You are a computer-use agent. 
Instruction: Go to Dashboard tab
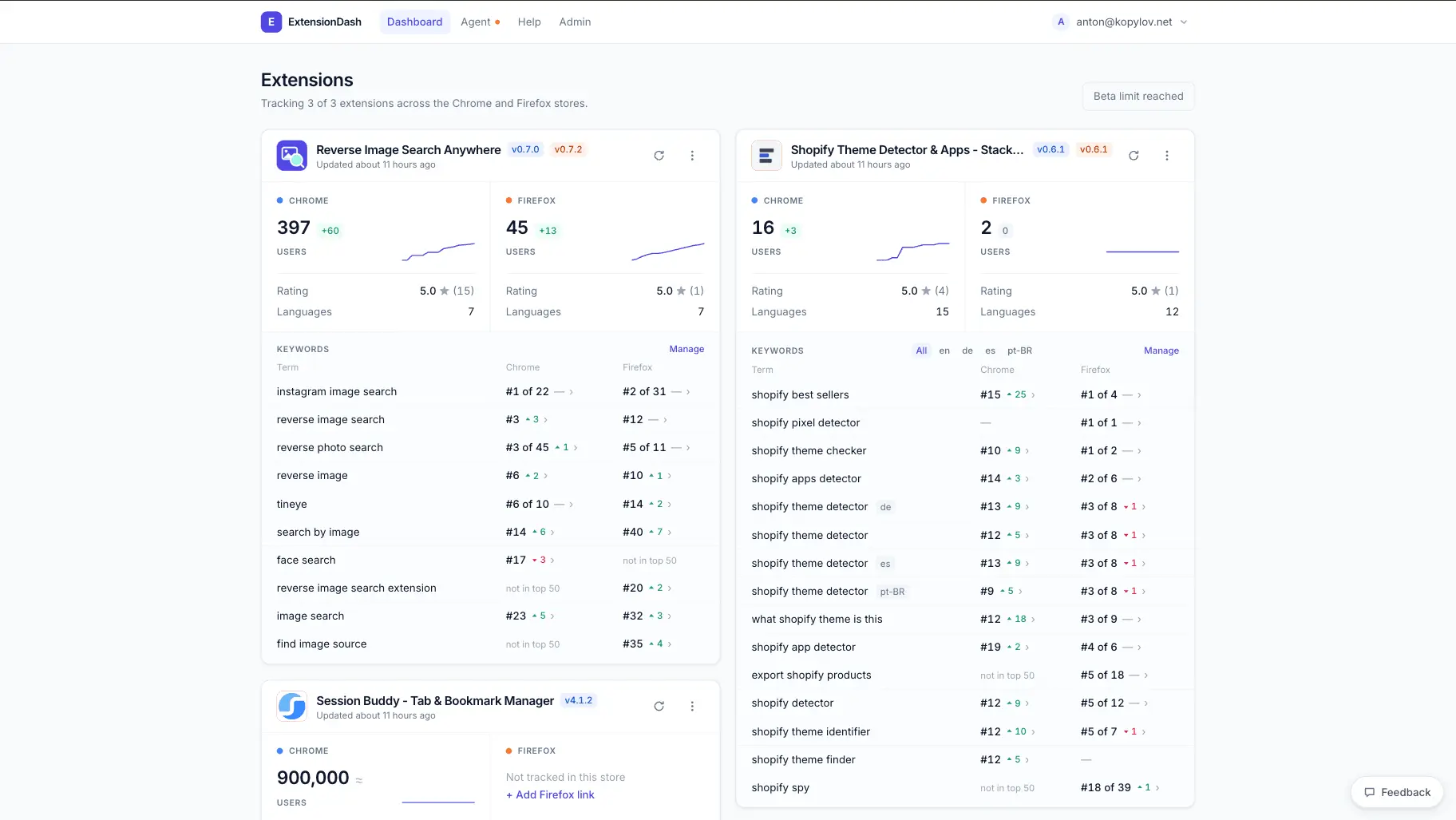(x=414, y=22)
